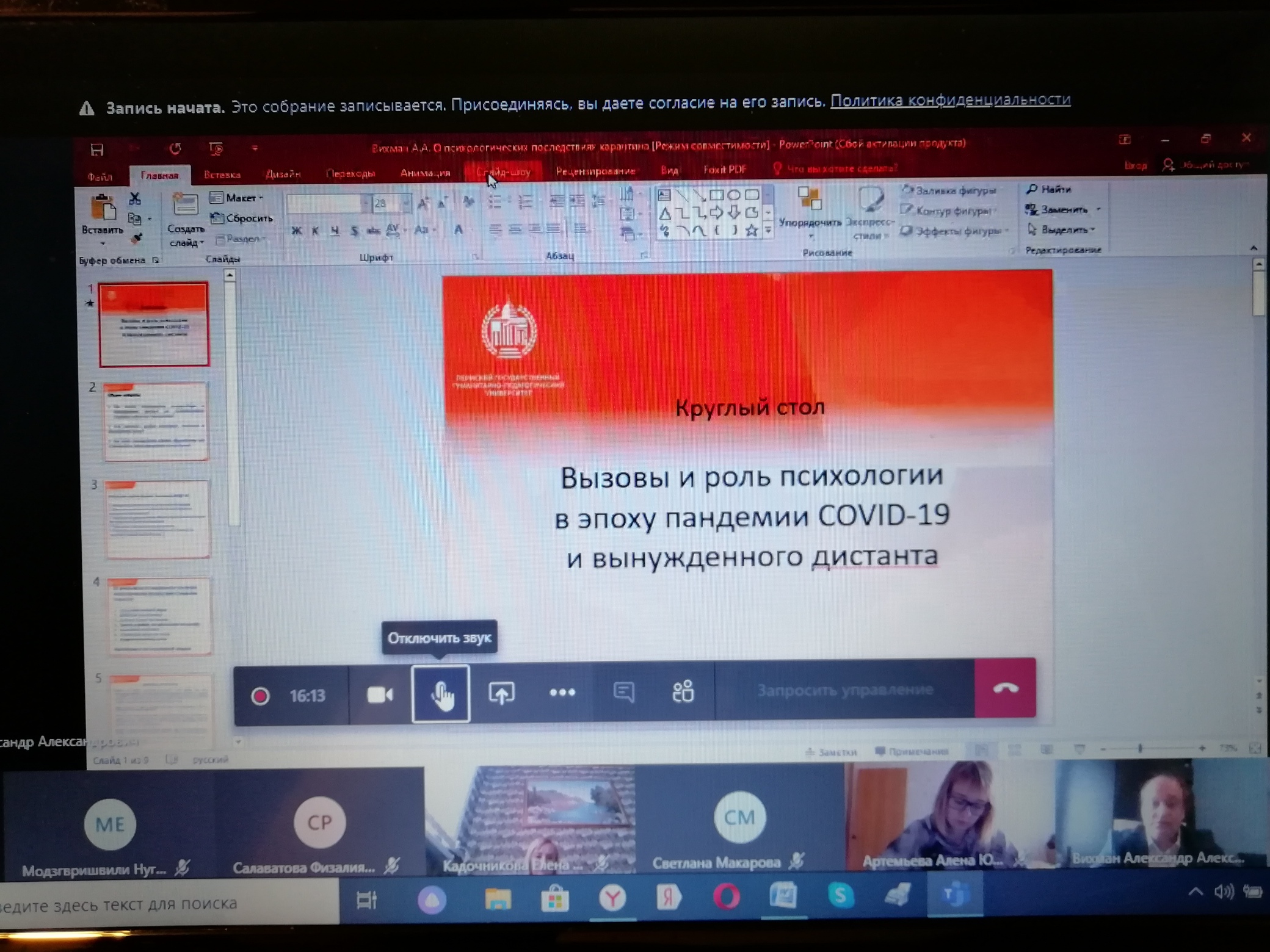
Task: Switch to Слайд-шоу ribbon tab
Action: click(503, 172)
